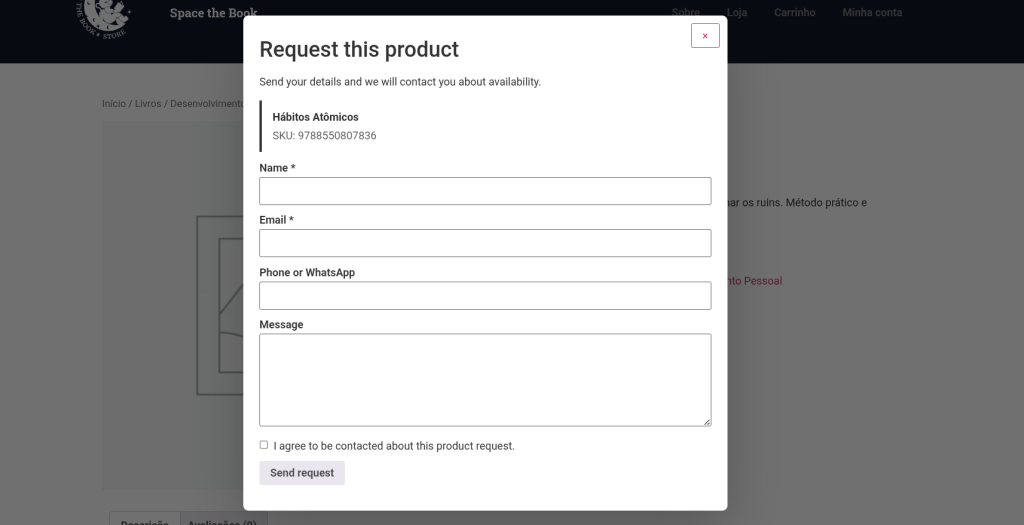The image size is (1024, 525).
Task: Click the Request this product heading
Action: pos(359,50)
